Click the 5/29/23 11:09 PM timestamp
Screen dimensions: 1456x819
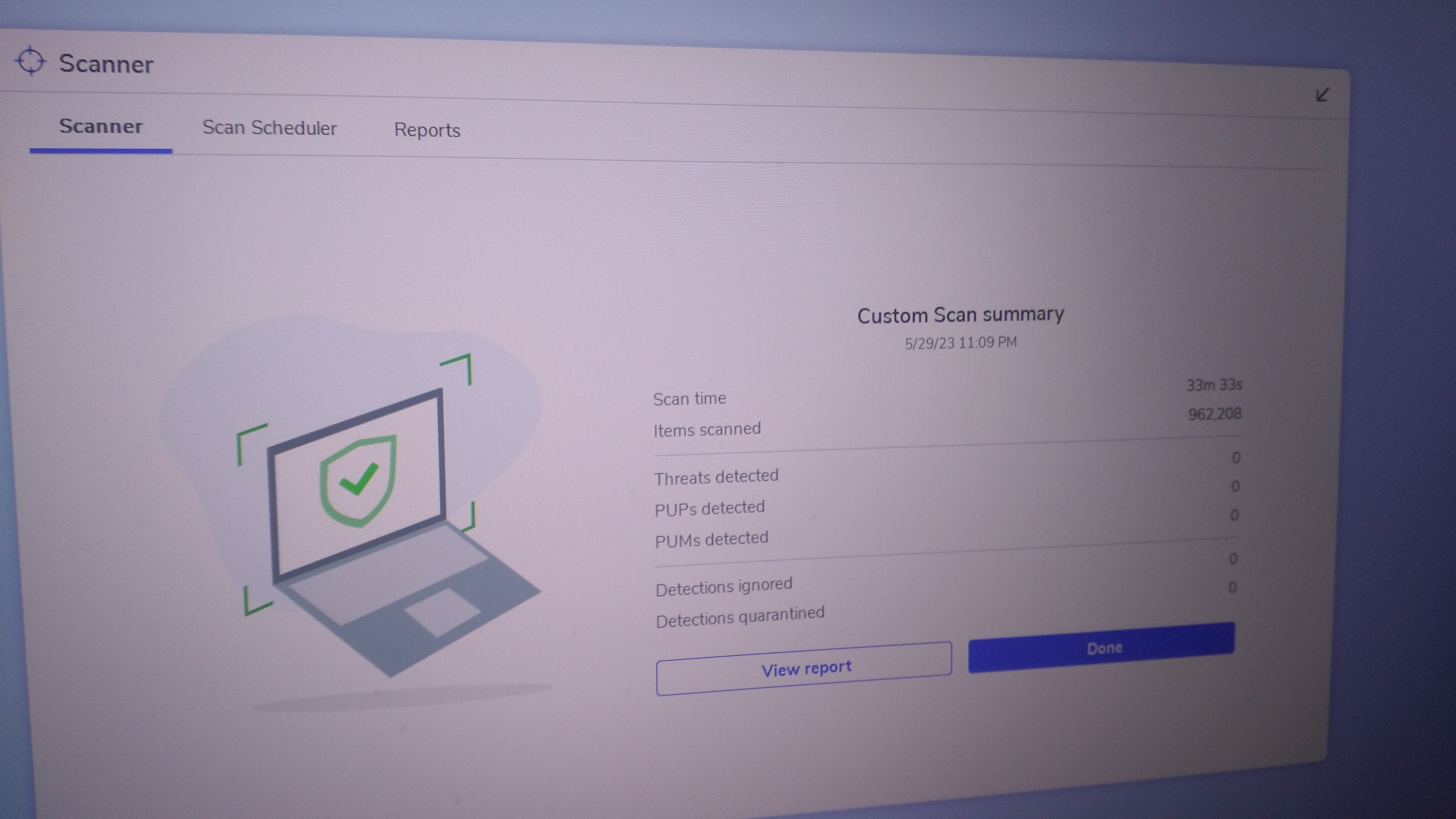960,342
